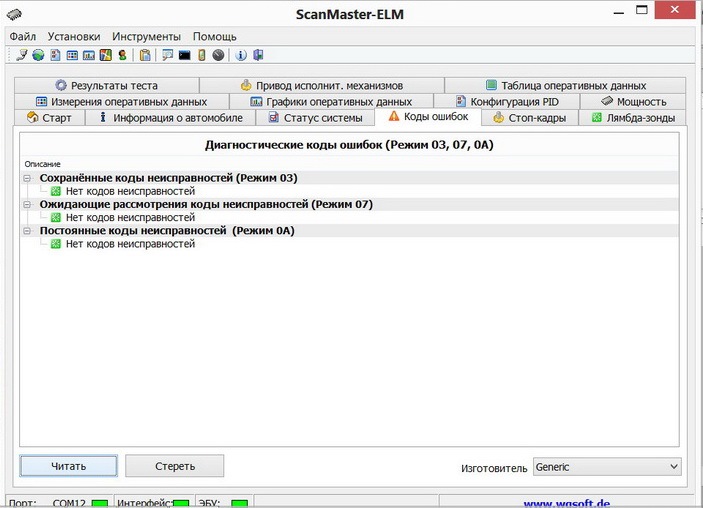
Task: Select Сохранённые коды неисправностей (Режим 03) row
Action: [350, 178]
